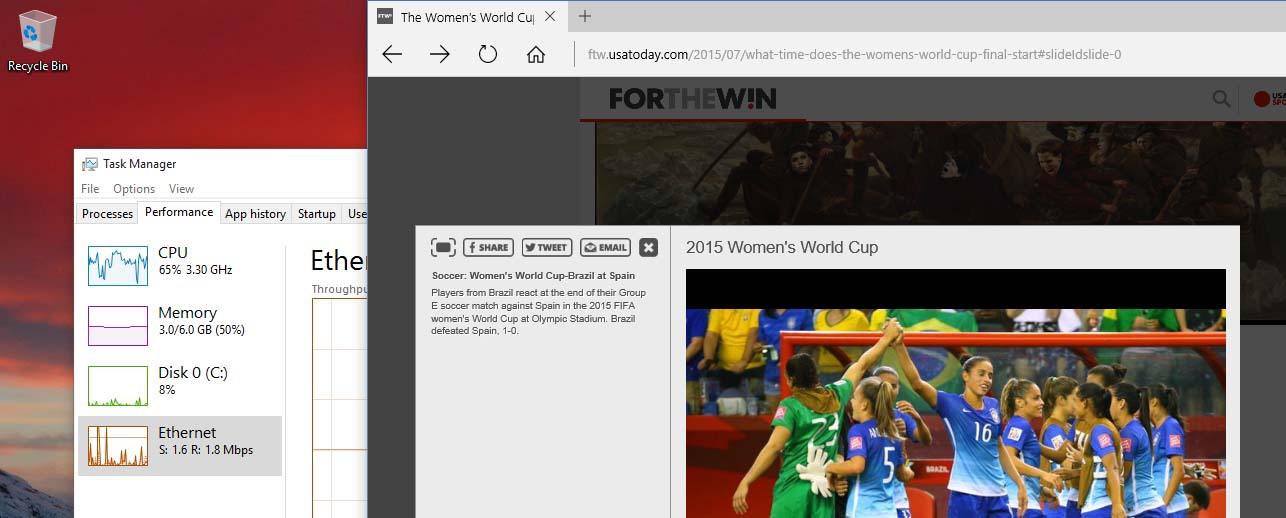
Task: Email the slide via Email button
Action: click(x=605, y=247)
